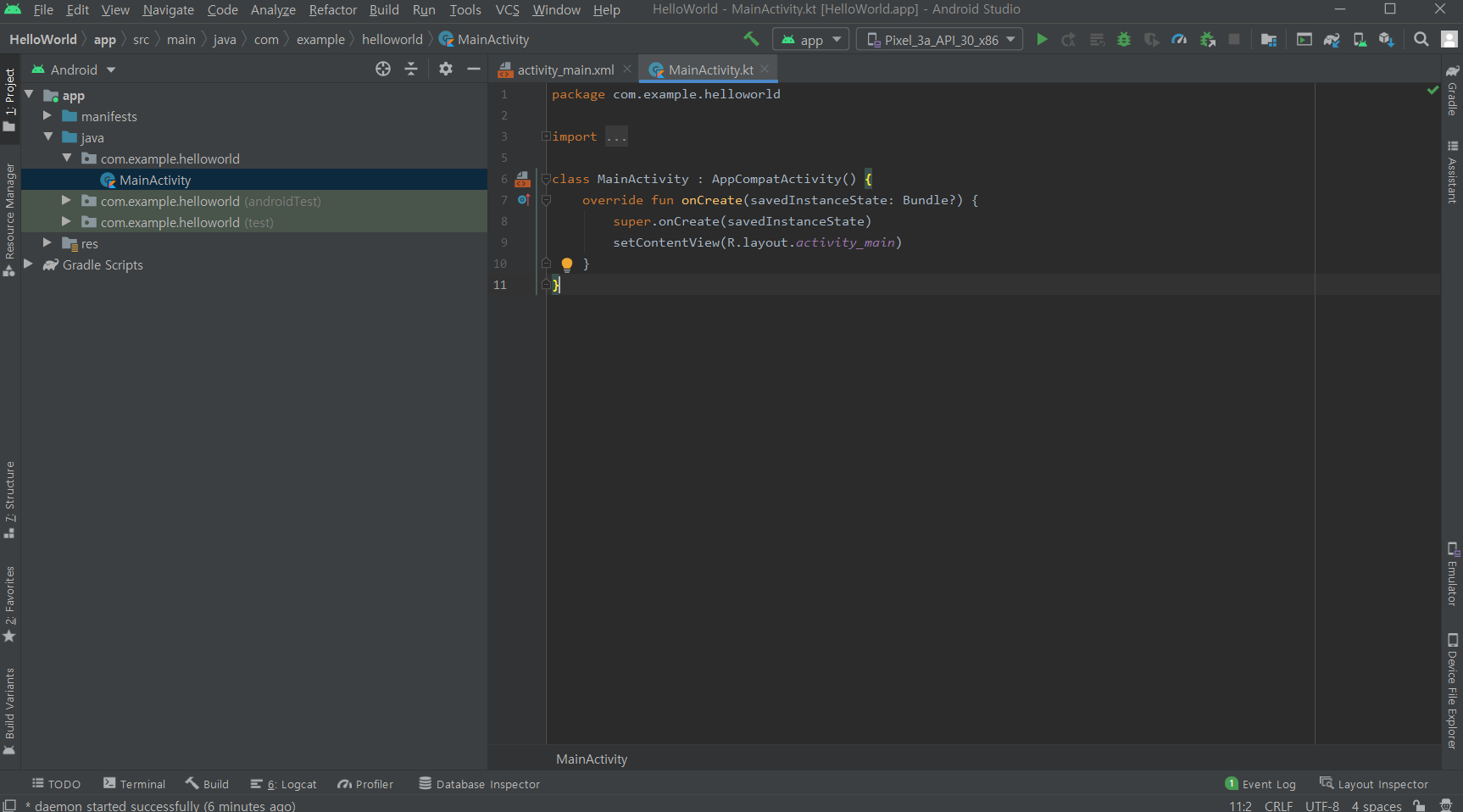Click the Stop square button
The width and height of the screenshot is (1463, 812).
point(1234,39)
